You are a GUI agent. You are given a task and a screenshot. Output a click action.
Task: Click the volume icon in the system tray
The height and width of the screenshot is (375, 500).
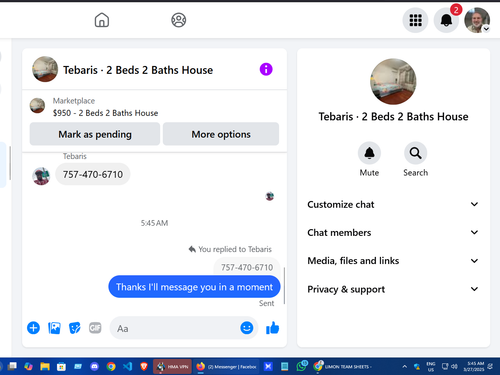point(454,367)
